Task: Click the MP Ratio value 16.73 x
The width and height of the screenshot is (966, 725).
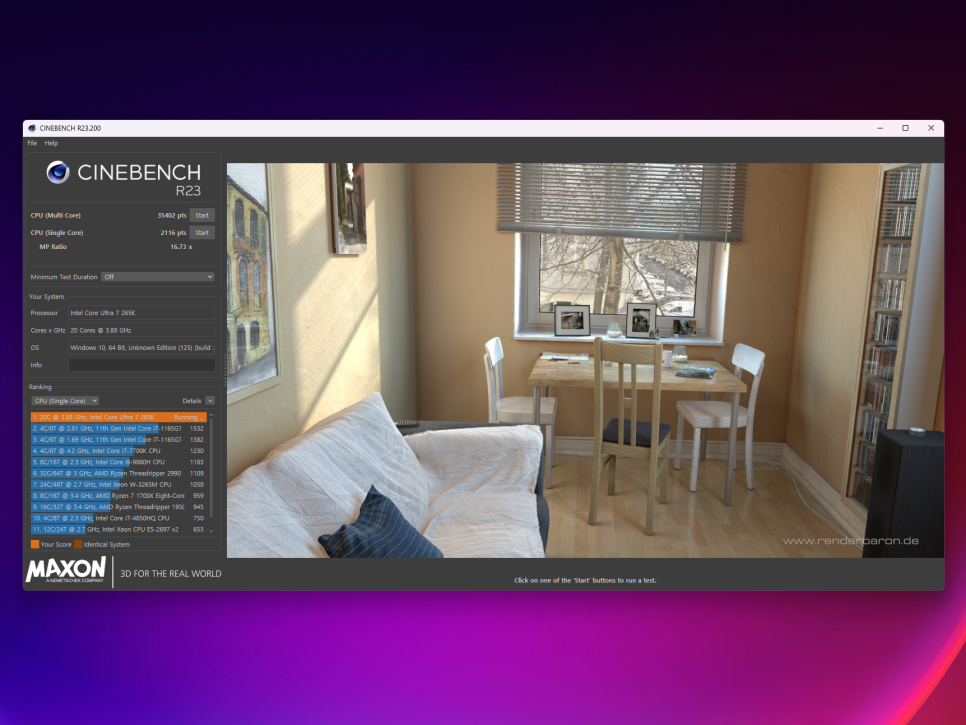Action: [181, 247]
